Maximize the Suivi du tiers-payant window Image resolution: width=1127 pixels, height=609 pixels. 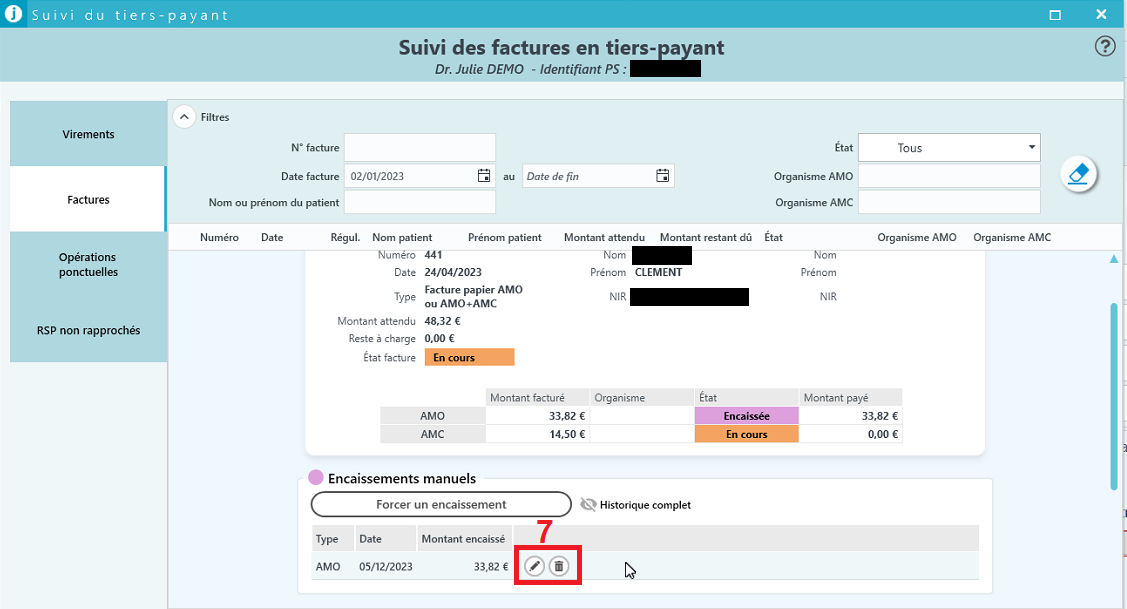(x=1054, y=15)
